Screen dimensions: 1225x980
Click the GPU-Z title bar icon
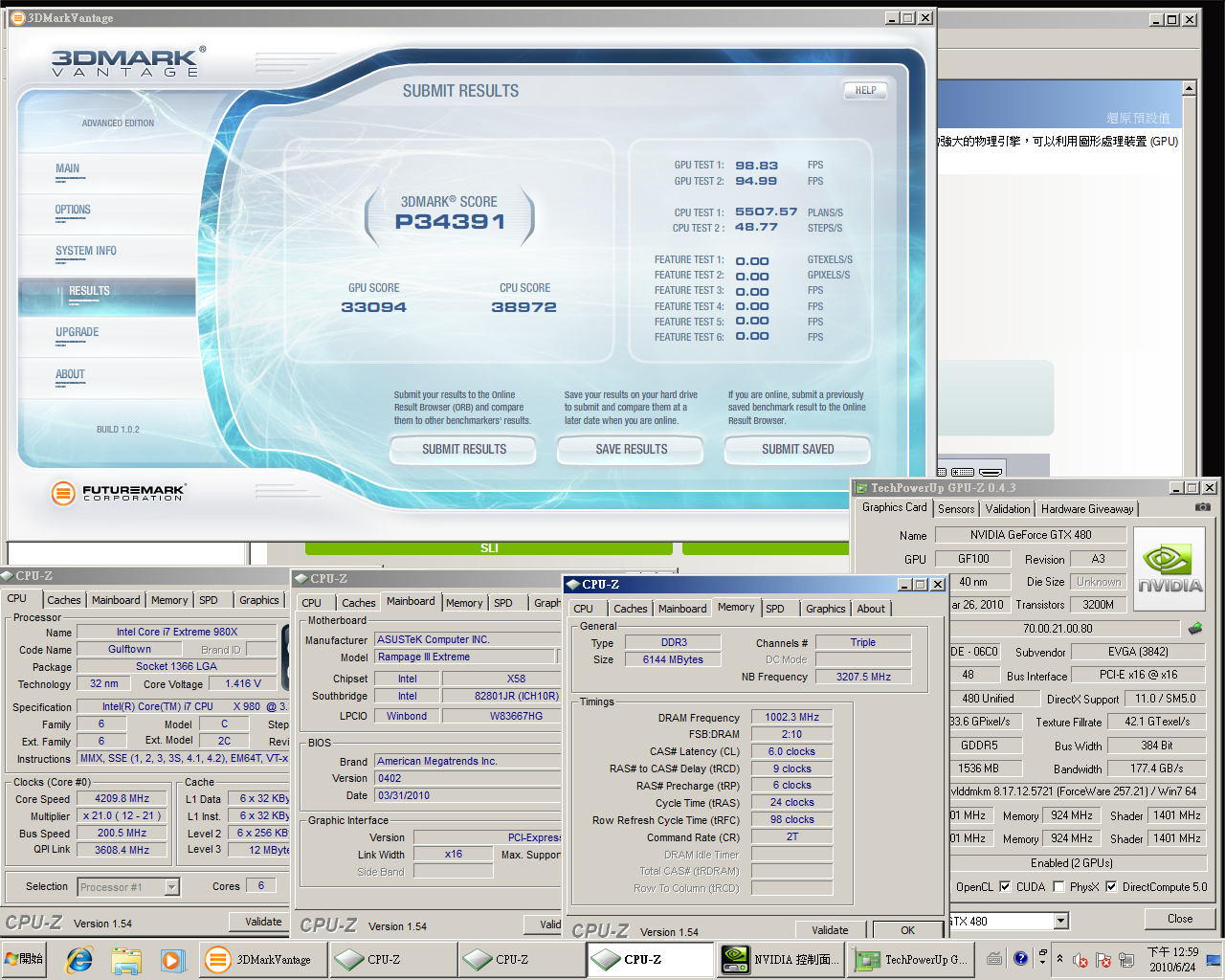(861, 488)
